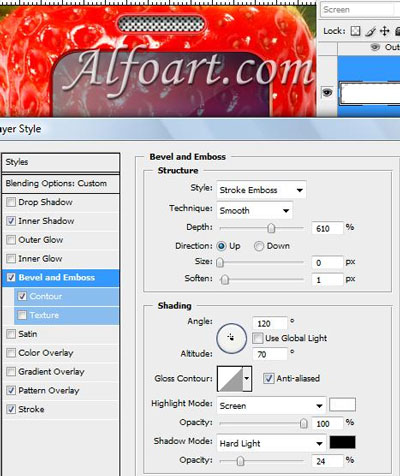The image size is (400, 476).
Task: Enable the Drop Shadow checkbox
Action: [11, 202]
